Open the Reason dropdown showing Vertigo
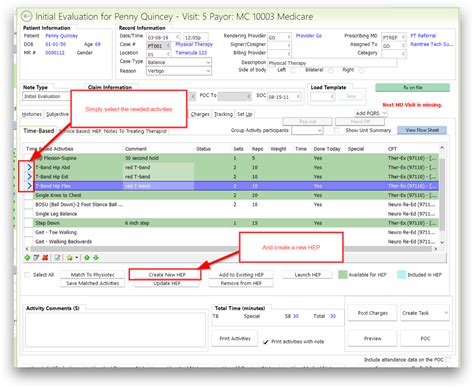 (x=179, y=71)
